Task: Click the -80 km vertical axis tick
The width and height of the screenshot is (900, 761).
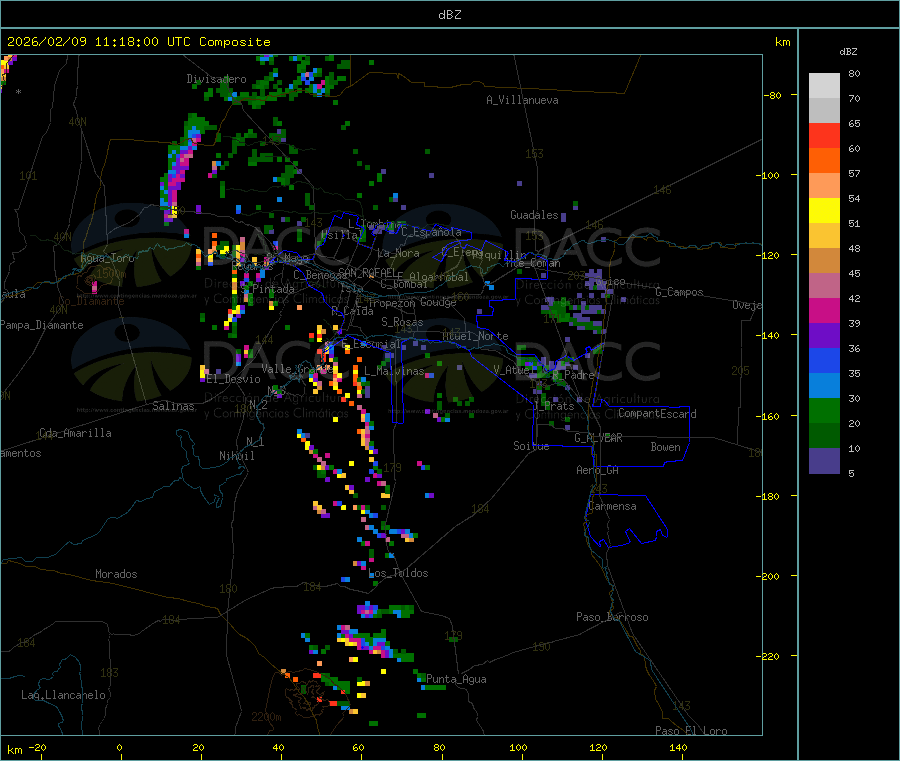Action: point(772,95)
